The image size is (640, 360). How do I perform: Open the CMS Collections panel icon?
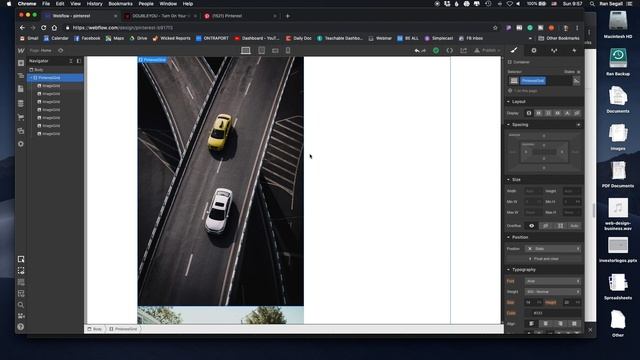tap(21, 104)
